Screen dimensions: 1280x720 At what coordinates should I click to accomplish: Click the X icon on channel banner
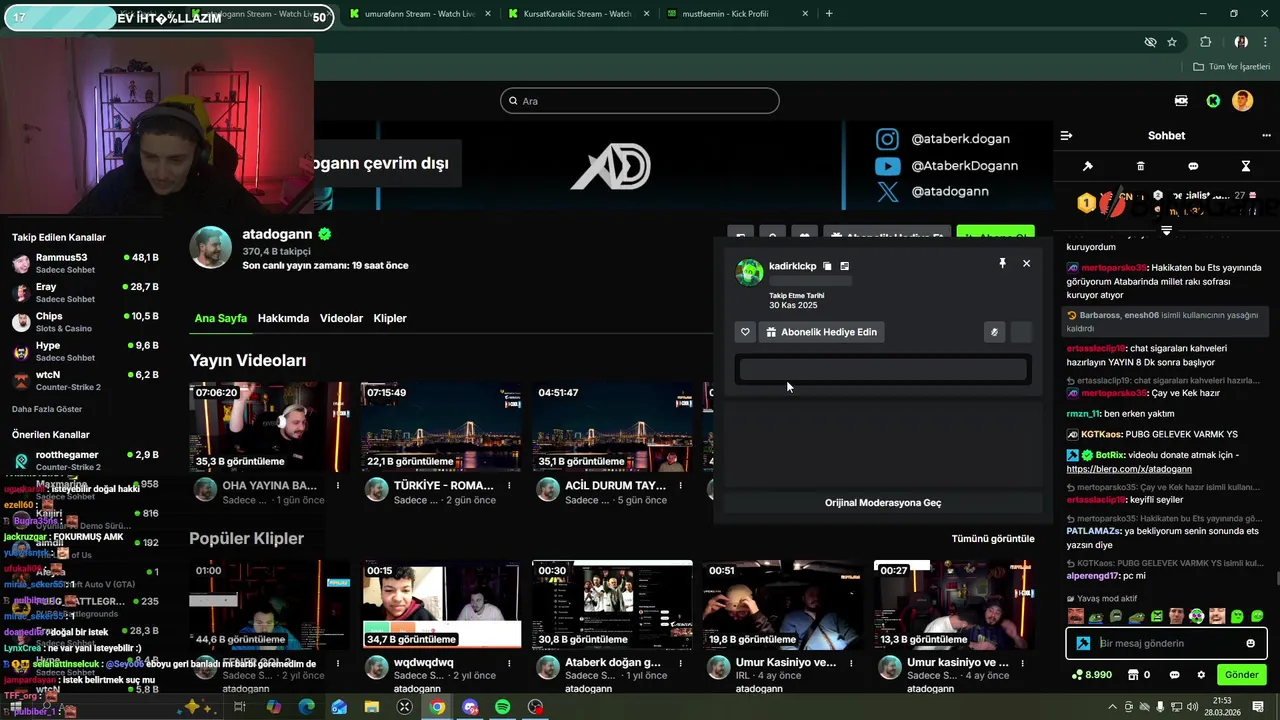(887, 192)
